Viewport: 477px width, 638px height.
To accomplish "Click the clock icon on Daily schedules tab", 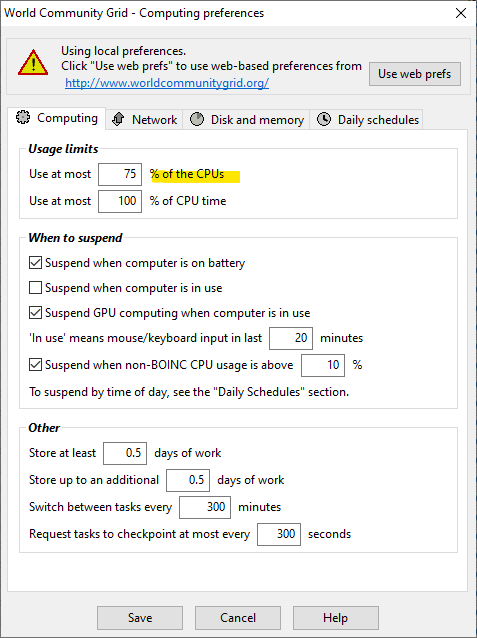I will [x=324, y=120].
